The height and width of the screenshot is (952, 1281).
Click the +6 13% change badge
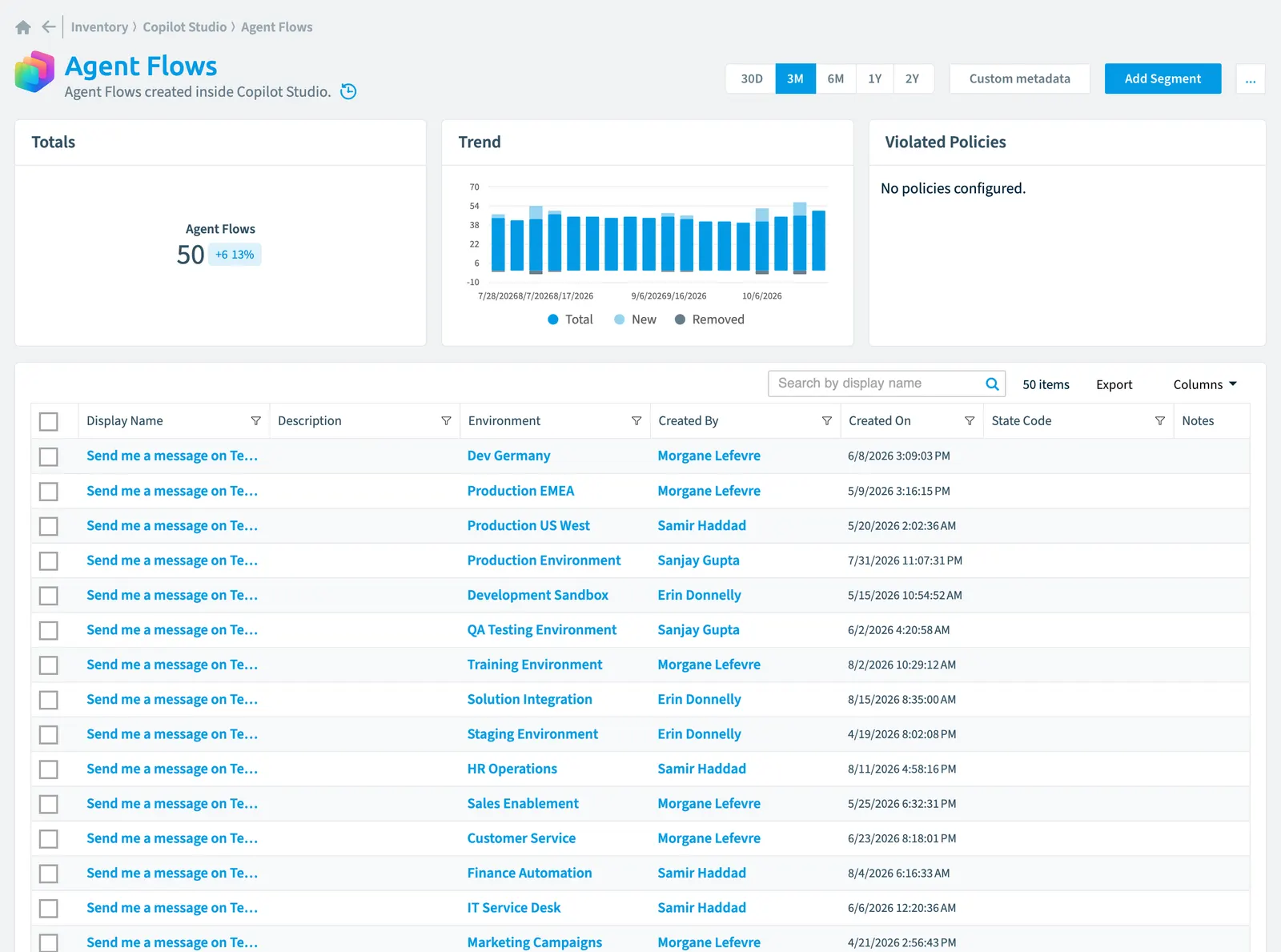click(x=235, y=255)
